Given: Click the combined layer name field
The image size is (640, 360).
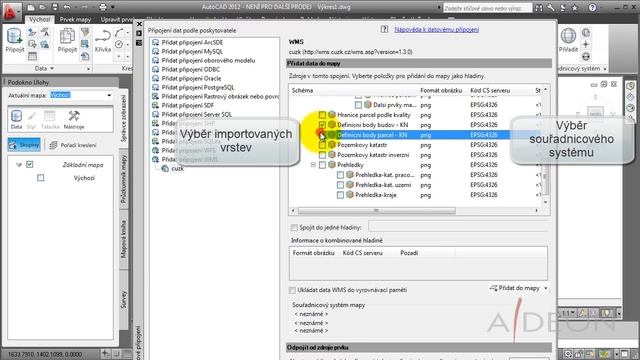Looking at the screenshot, I should tap(458, 227).
